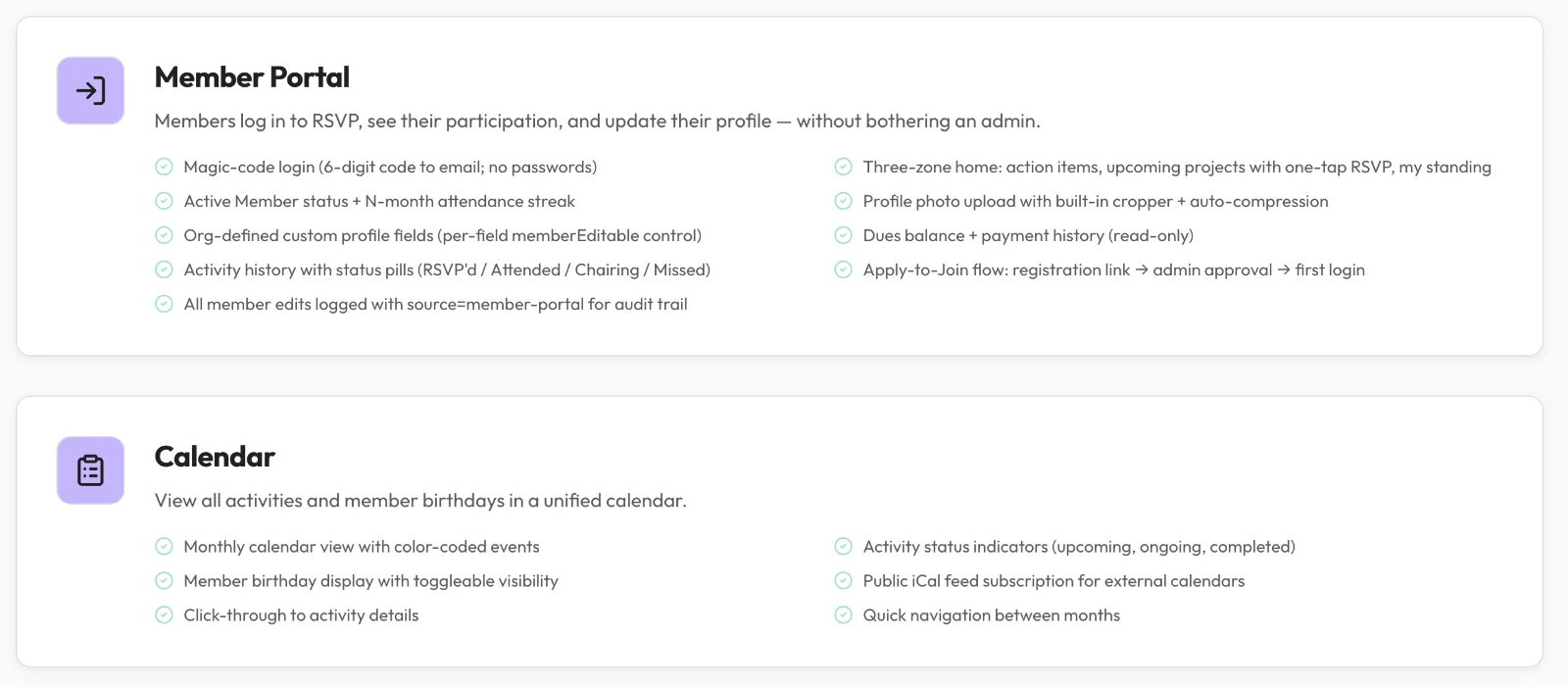The image size is (1568, 687).
Task: Click Profile photo upload feature text
Action: pos(1096,201)
